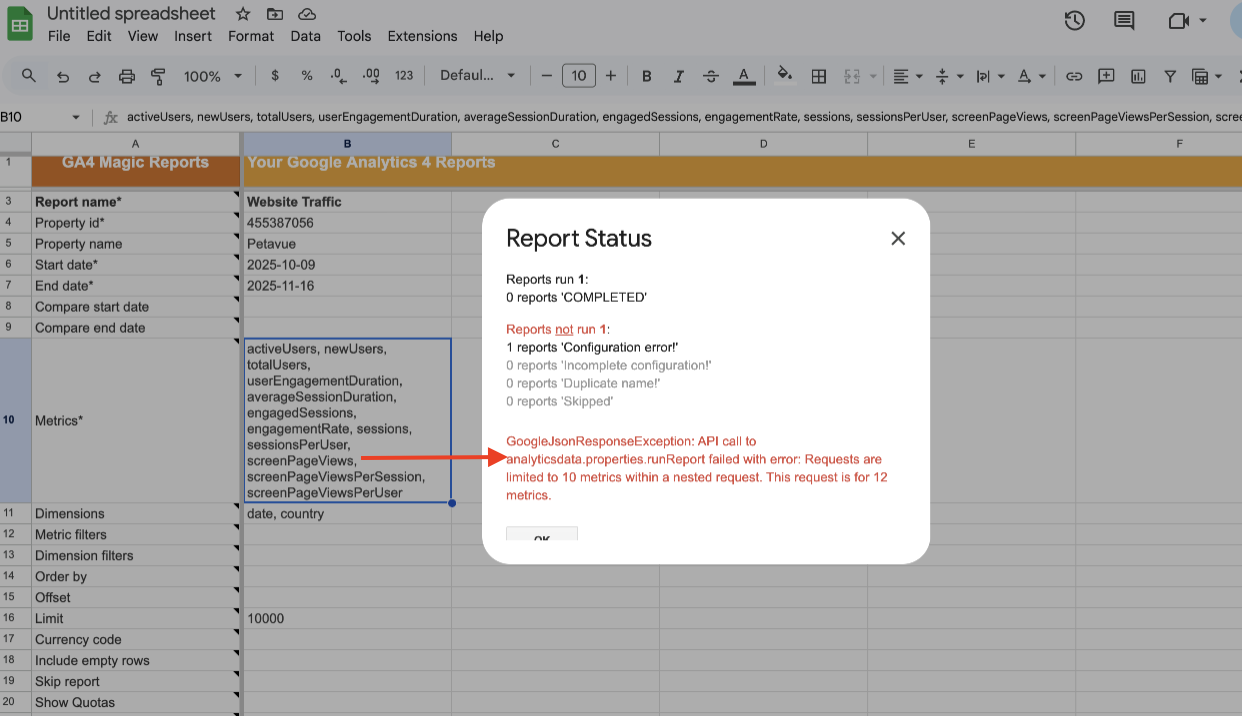Insert link using the chain icon
This screenshot has height=716, width=1242.
click(x=1074, y=76)
